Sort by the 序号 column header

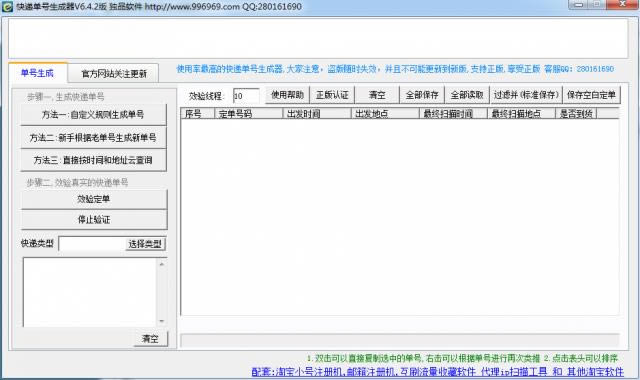[198, 114]
